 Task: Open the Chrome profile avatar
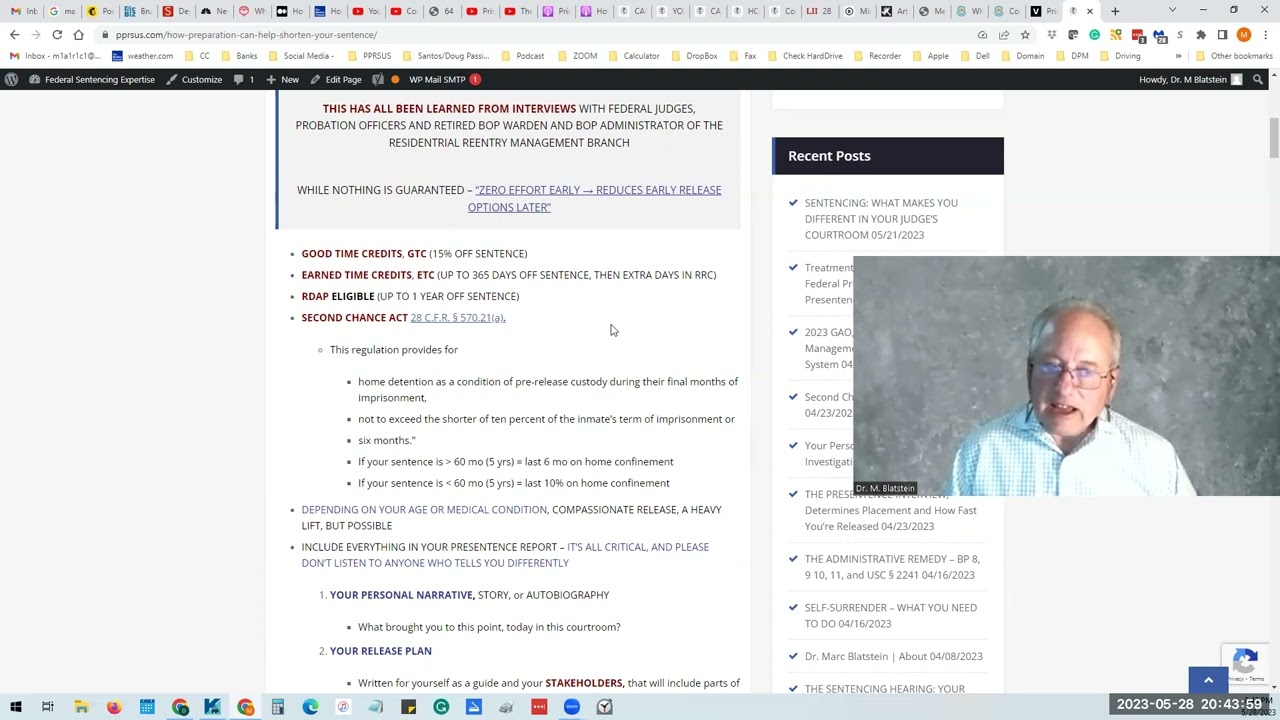click(1243, 35)
